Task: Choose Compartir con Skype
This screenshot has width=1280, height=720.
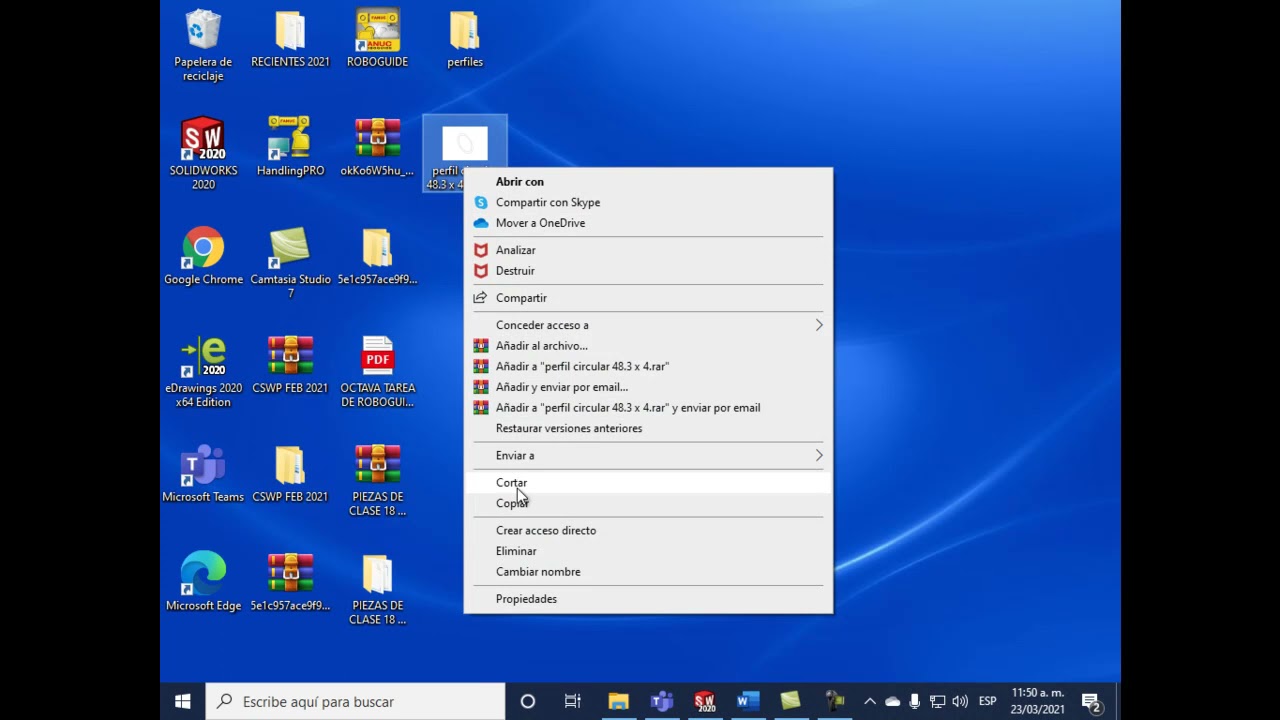Action: click(648, 202)
